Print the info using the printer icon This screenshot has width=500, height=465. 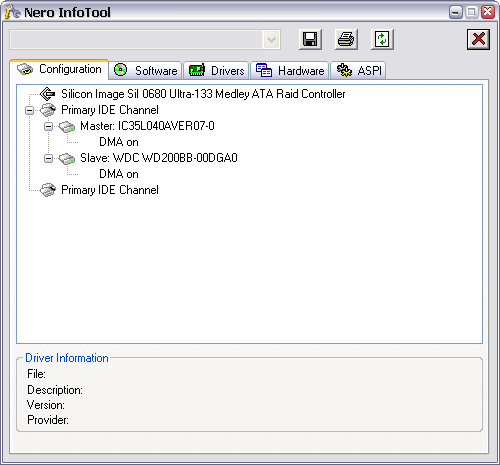point(346,39)
